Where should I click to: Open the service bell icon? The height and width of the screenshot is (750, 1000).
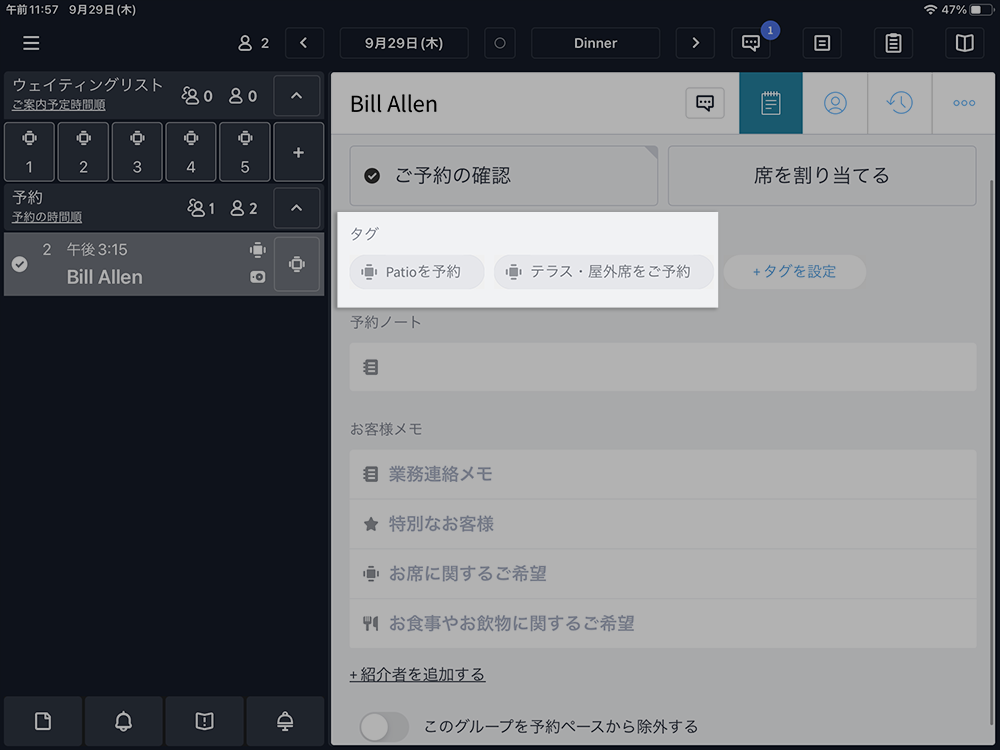click(285, 721)
